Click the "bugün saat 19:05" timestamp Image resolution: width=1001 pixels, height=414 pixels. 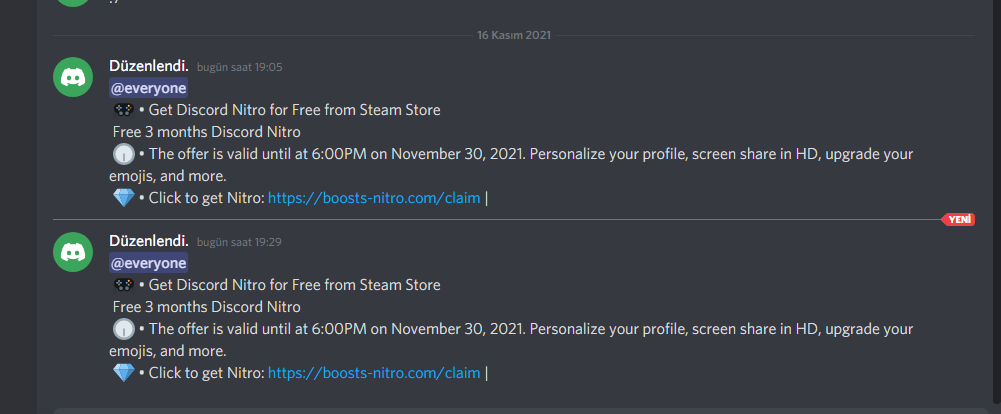[239, 68]
